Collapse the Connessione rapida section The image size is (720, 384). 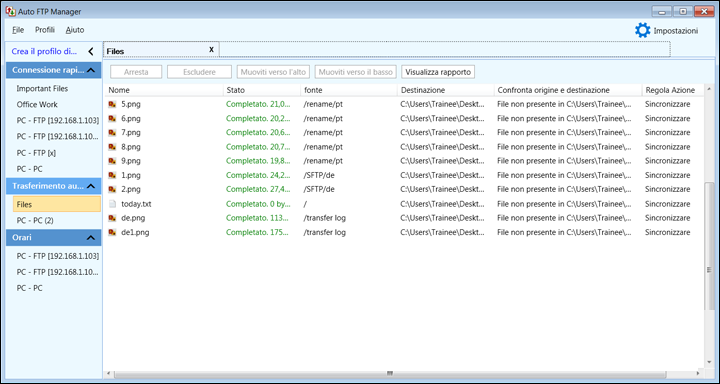(91, 70)
